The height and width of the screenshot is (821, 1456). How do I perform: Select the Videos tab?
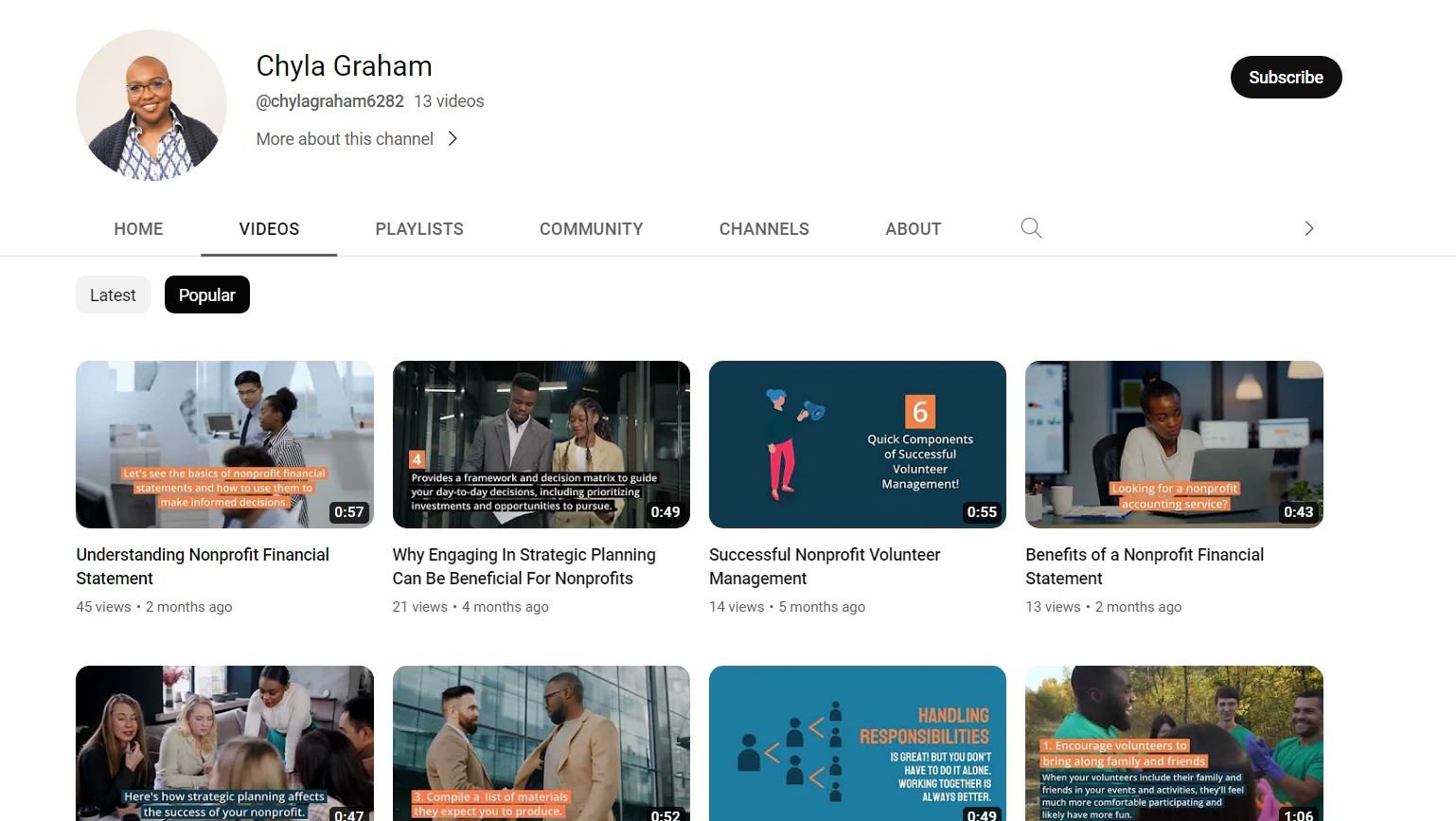(269, 229)
